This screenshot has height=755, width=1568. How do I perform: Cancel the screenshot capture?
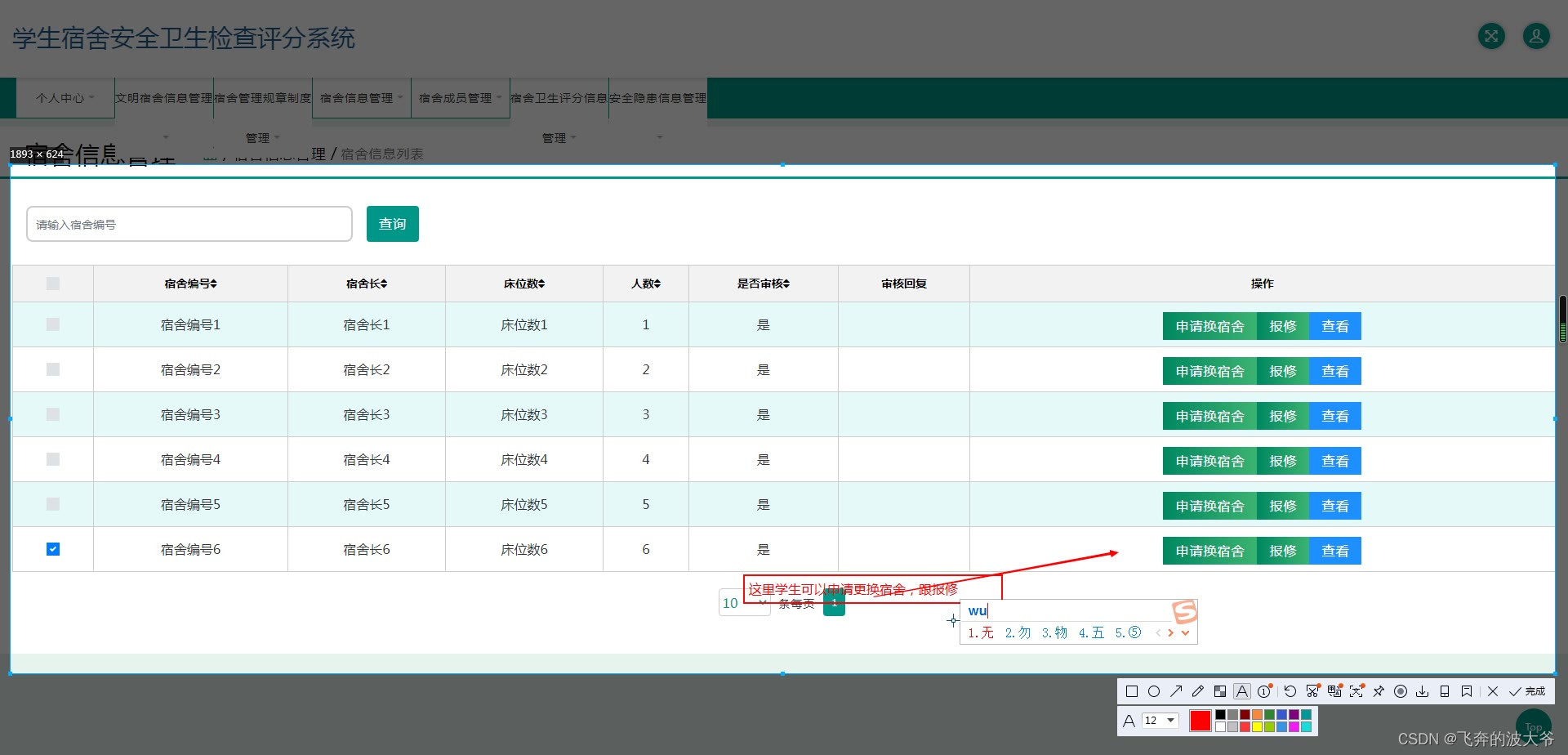(1493, 691)
